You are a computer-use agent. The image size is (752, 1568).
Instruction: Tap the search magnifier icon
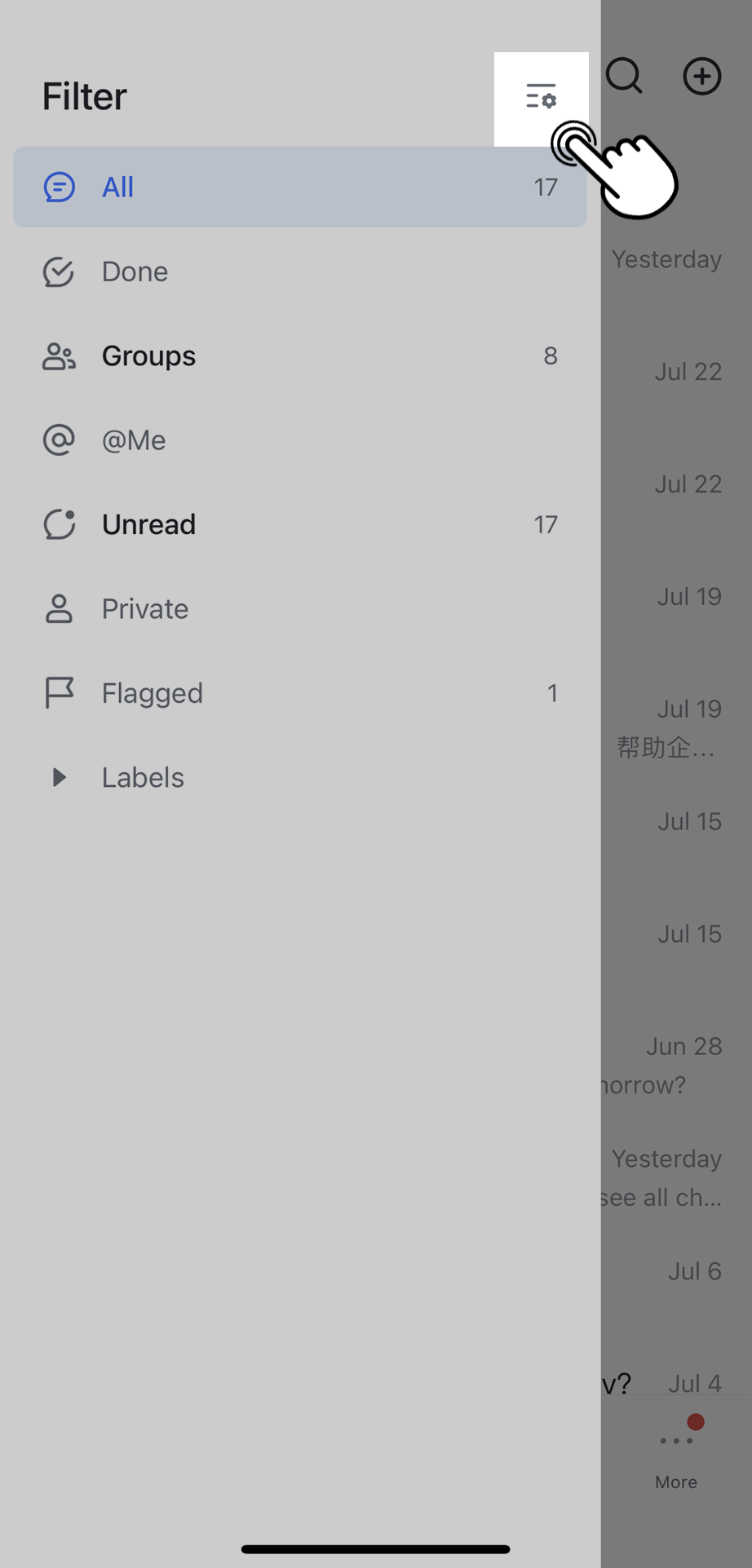pos(624,76)
